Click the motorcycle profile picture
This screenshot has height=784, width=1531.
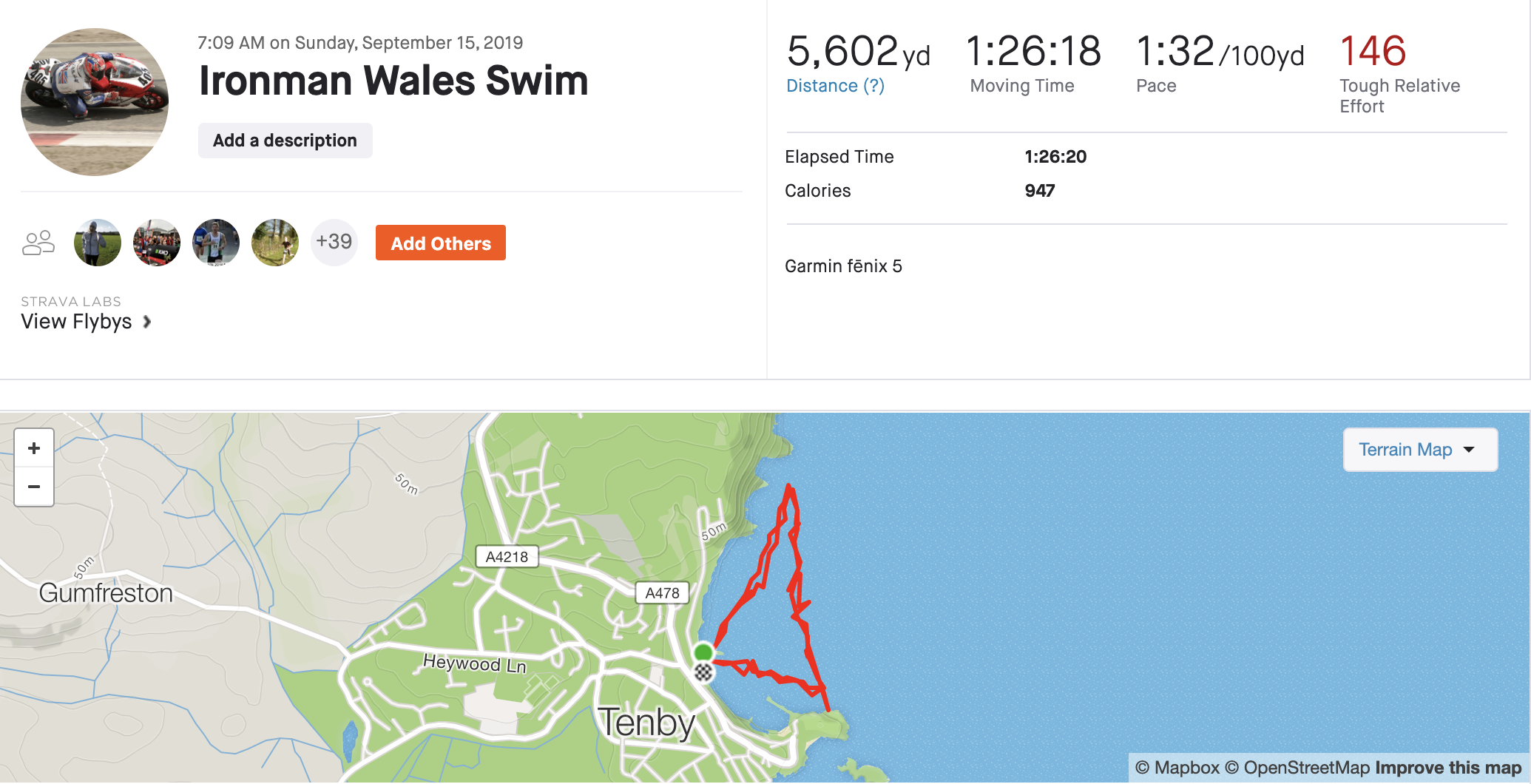pos(95,102)
